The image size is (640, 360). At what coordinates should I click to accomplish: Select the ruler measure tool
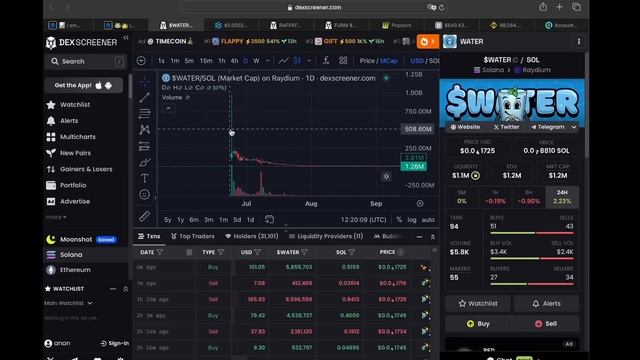144,216
